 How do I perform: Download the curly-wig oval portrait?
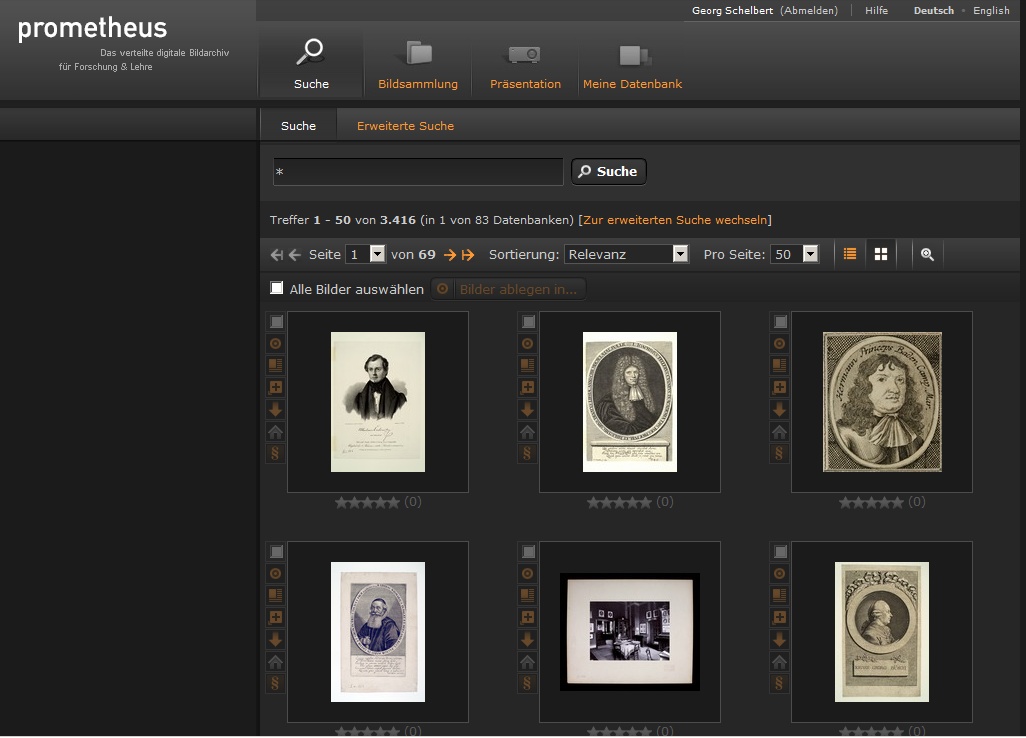527,410
